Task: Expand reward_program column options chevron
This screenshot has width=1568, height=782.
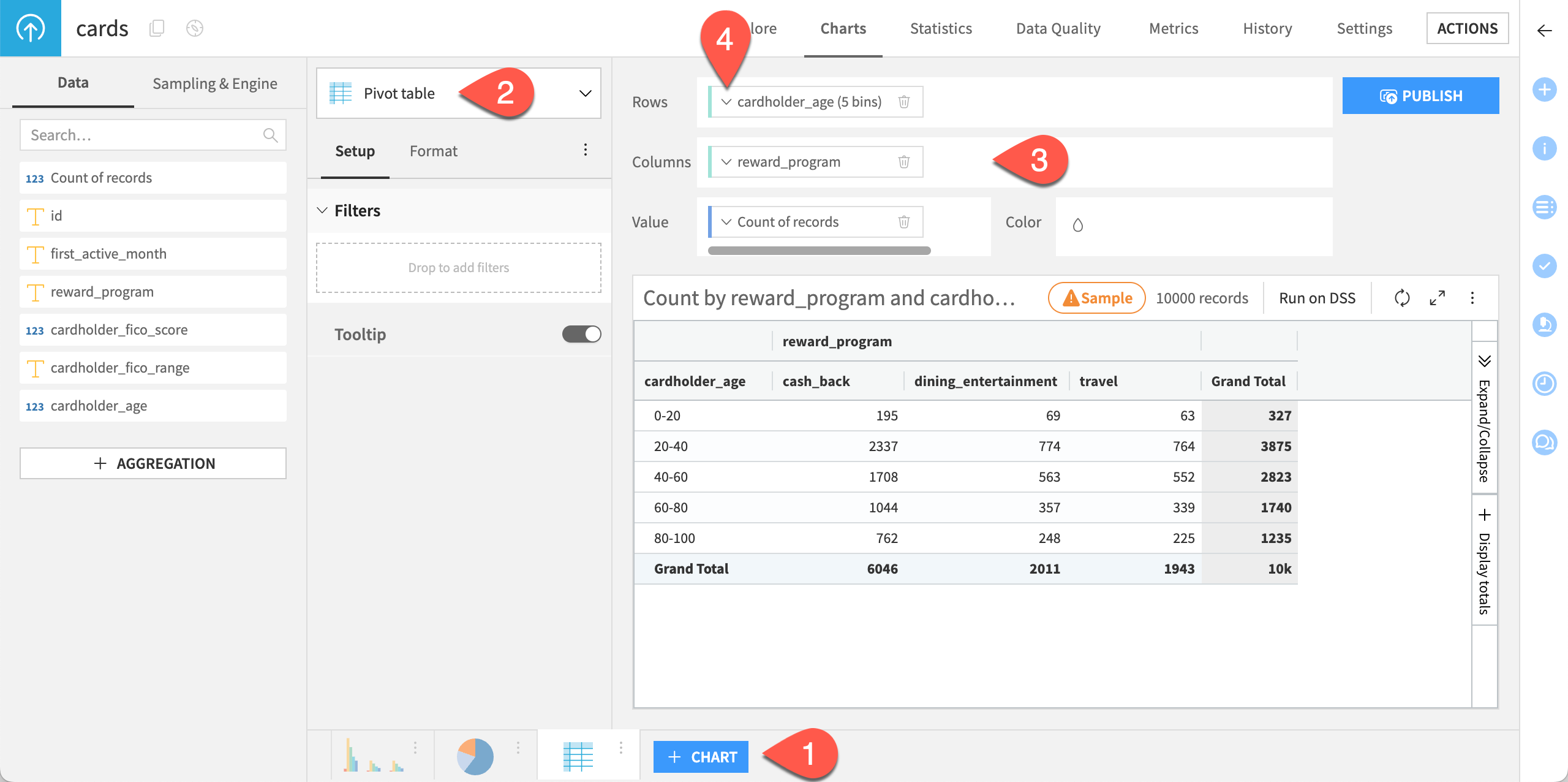Action: click(x=726, y=162)
